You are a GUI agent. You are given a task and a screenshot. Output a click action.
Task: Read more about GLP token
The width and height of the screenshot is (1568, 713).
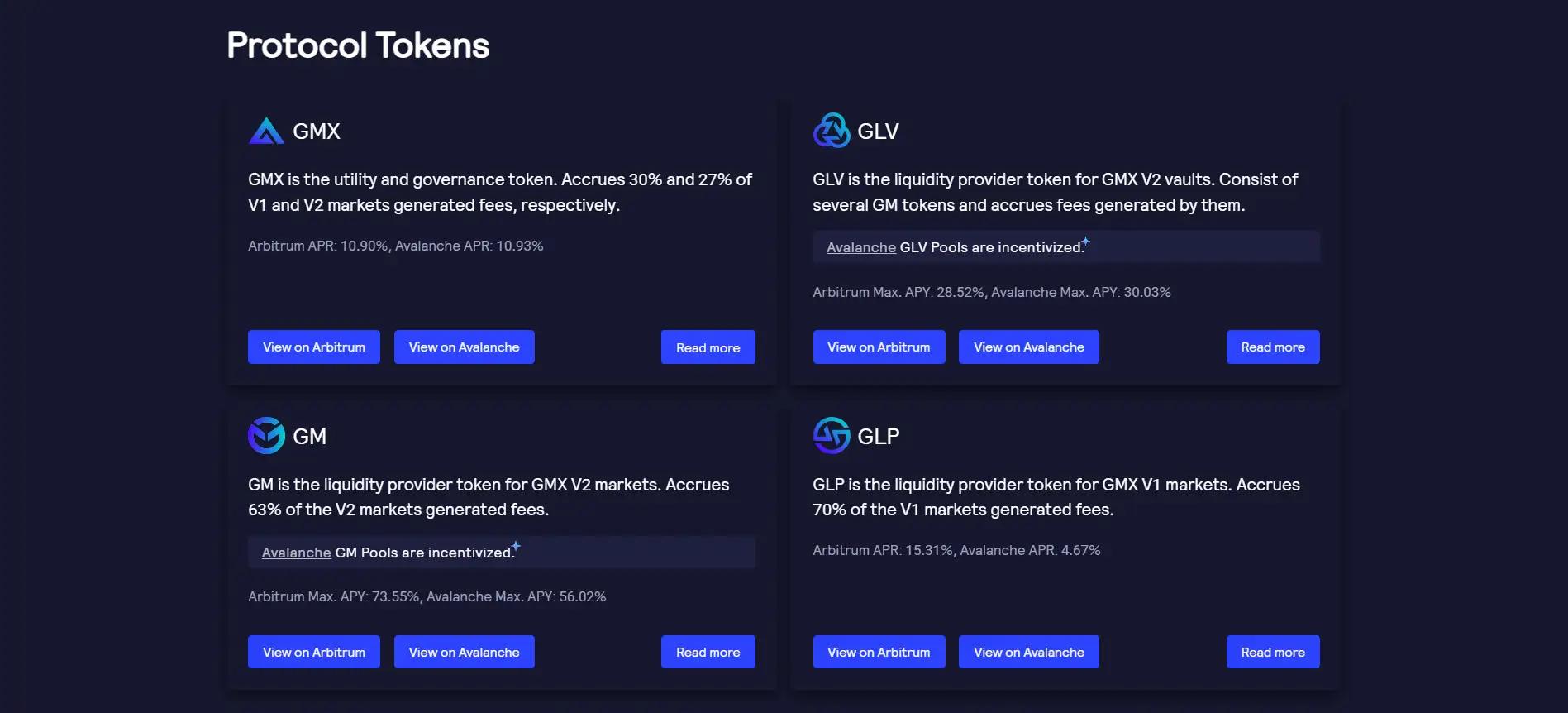tap(1272, 653)
